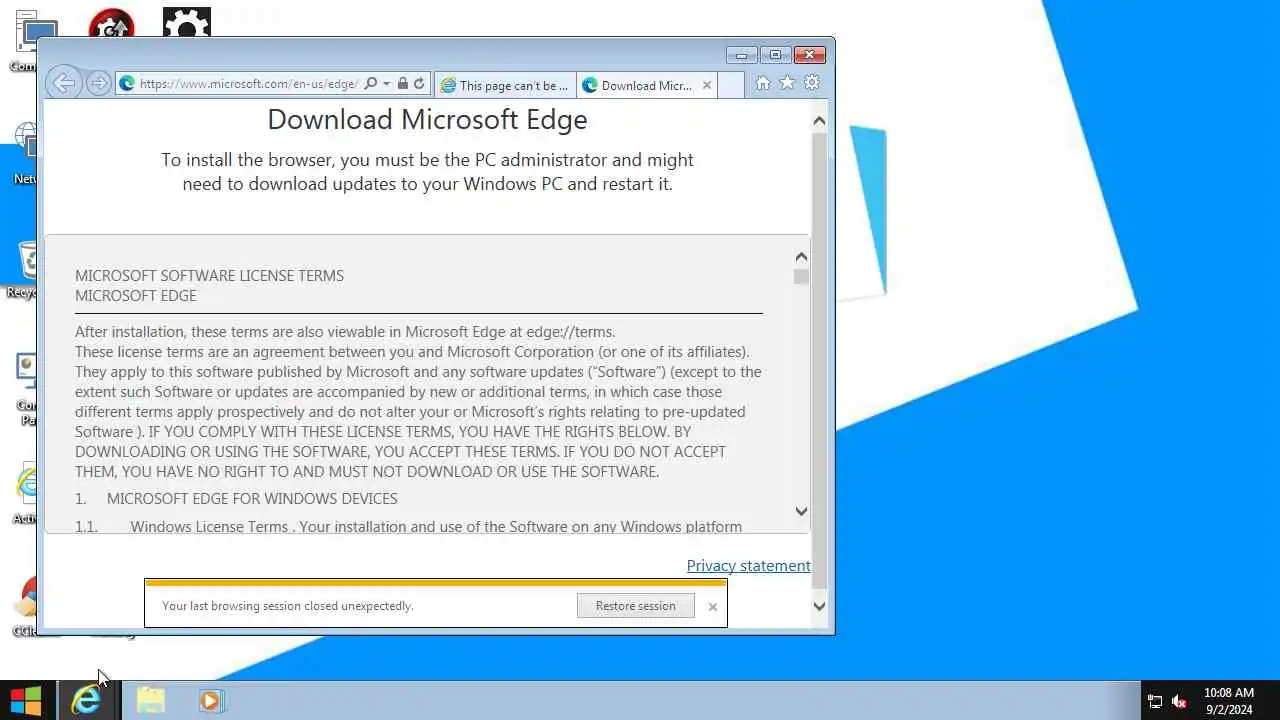Click the Edge site icon in address bar
Screen dimensions: 1280x720
click(x=127, y=84)
